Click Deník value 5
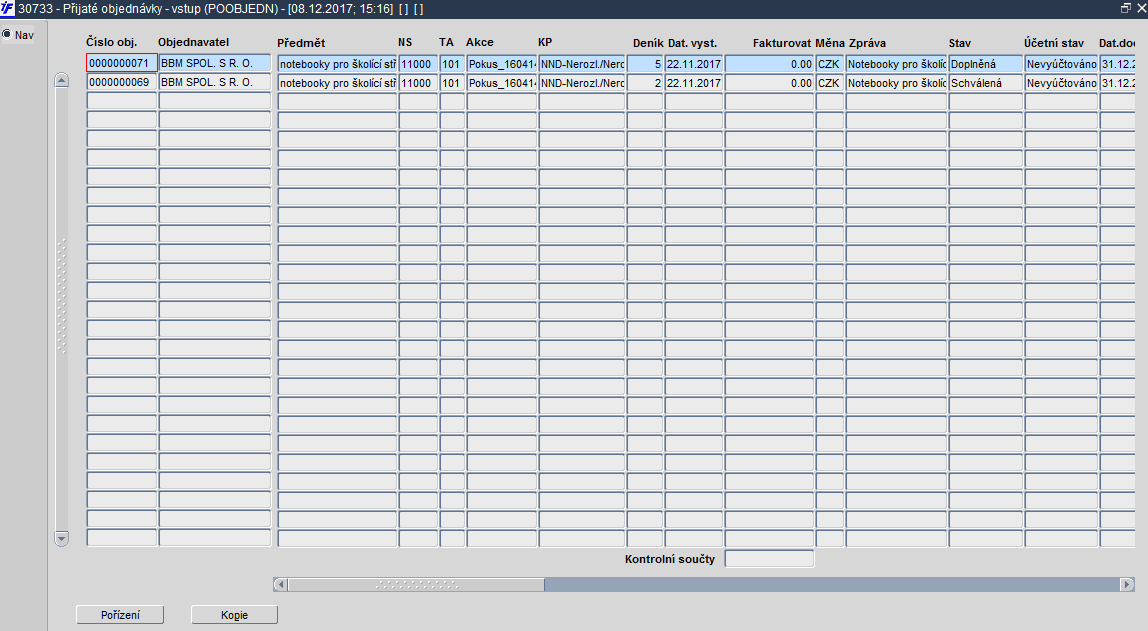 coord(645,64)
